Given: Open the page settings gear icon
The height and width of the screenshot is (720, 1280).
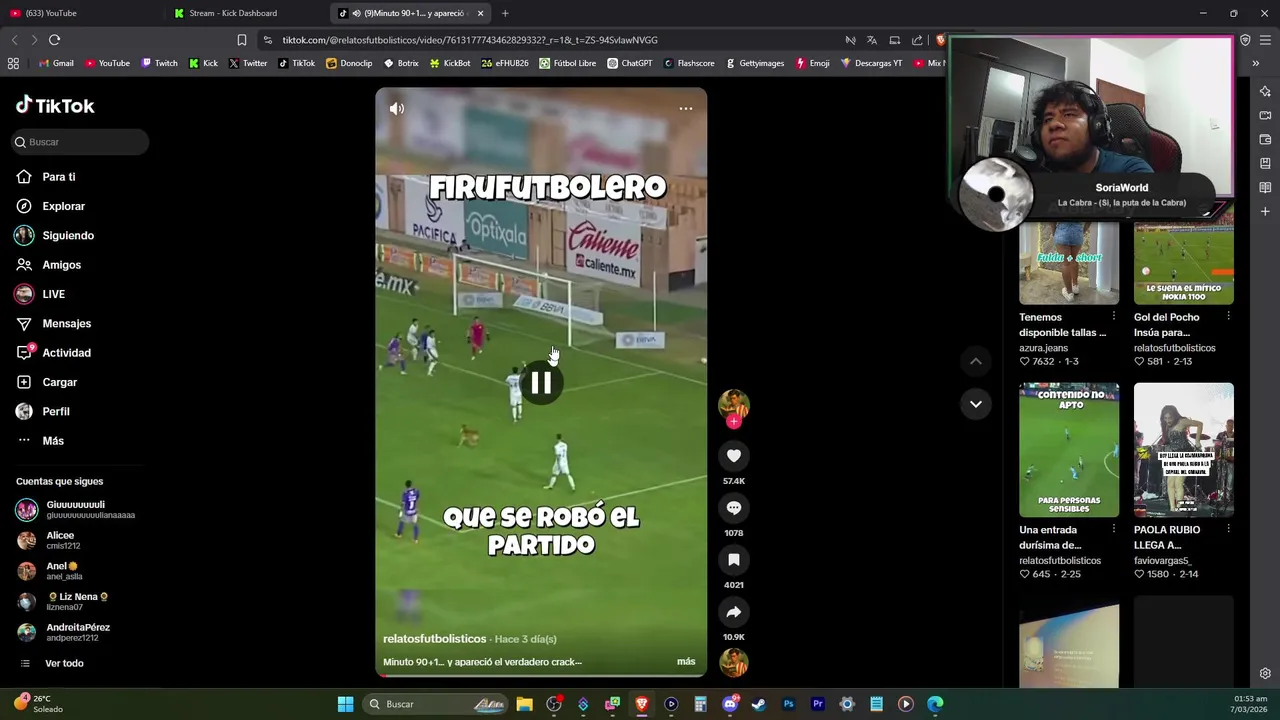Looking at the screenshot, I should [x=1265, y=673].
